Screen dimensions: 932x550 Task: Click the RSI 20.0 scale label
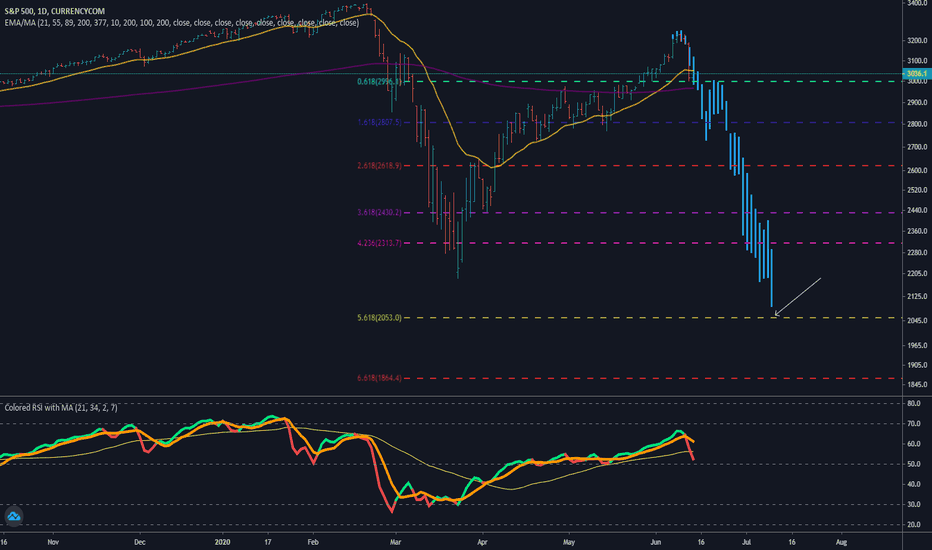point(914,525)
